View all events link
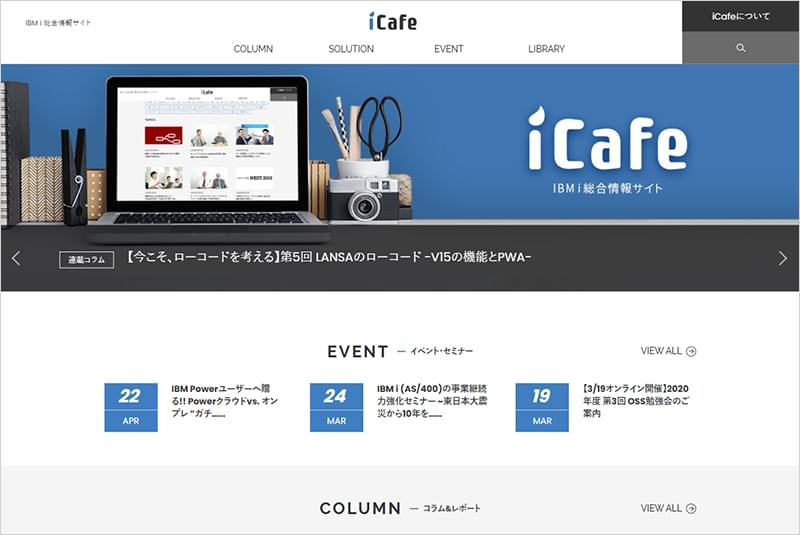 click(x=668, y=351)
